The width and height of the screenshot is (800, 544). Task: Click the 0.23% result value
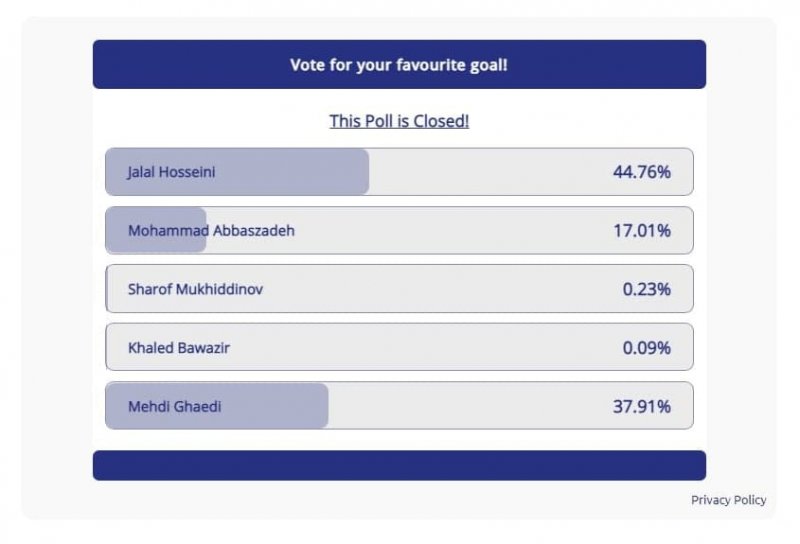[646, 289]
